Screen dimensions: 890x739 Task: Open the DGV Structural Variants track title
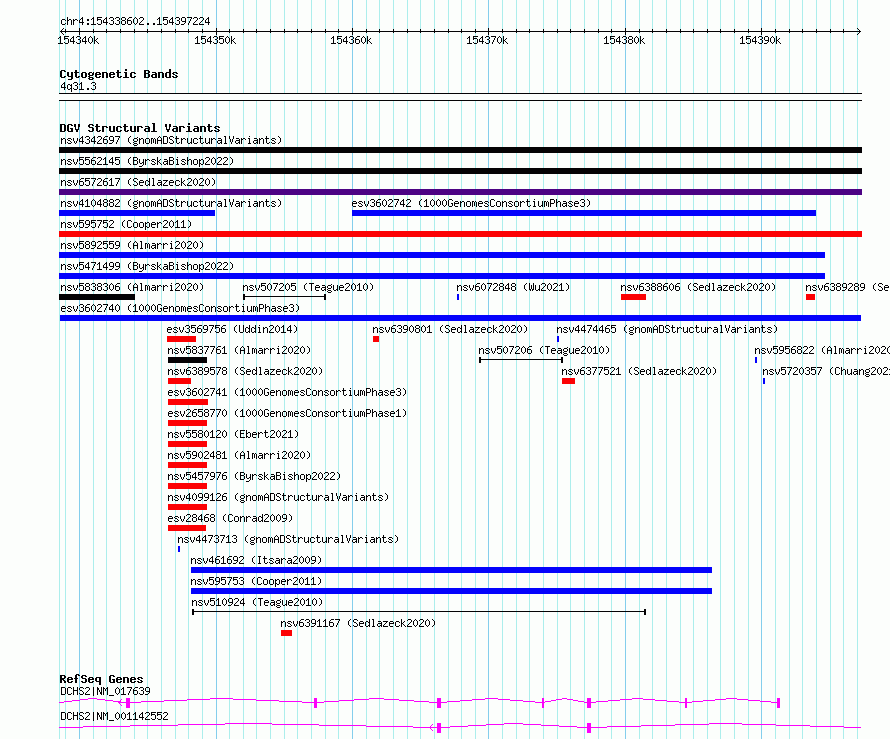pos(140,128)
